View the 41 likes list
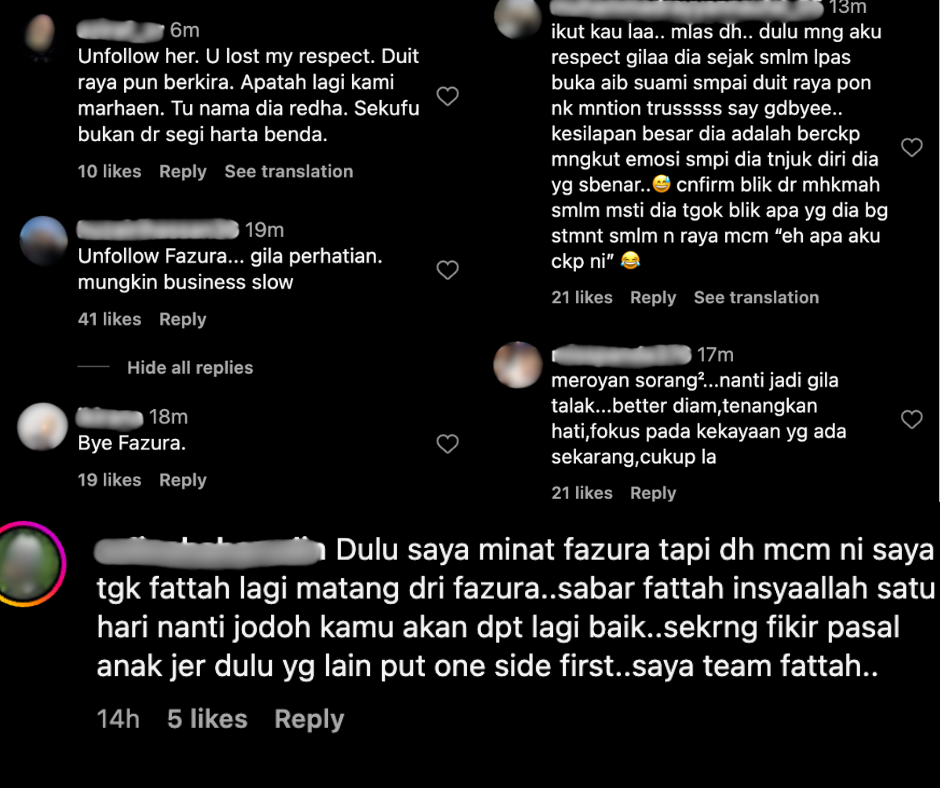 coord(110,319)
